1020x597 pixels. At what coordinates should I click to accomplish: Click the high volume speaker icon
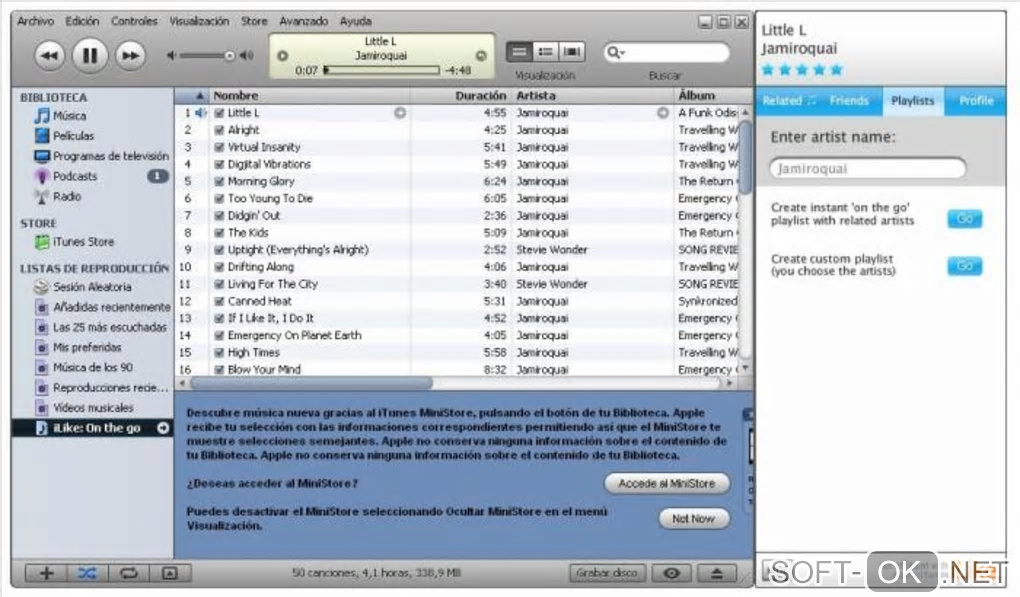pyautogui.click(x=247, y=56)
